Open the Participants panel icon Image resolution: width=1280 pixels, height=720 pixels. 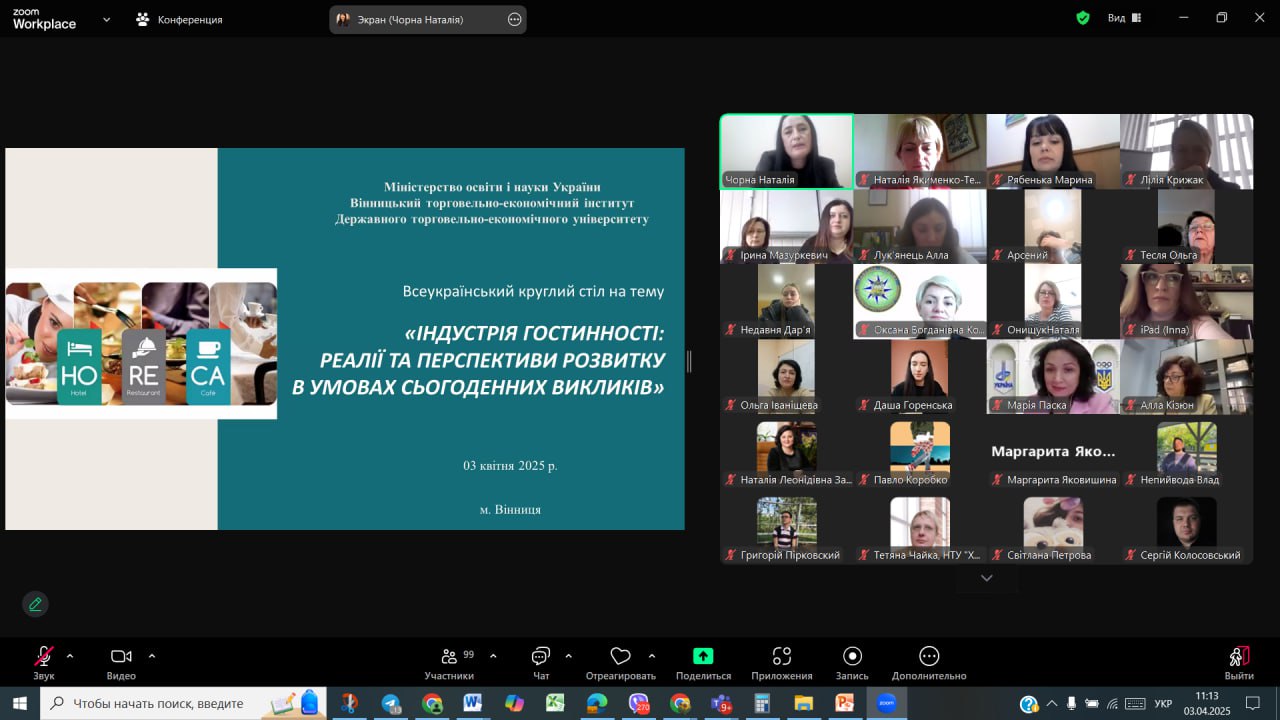point(449,656)
